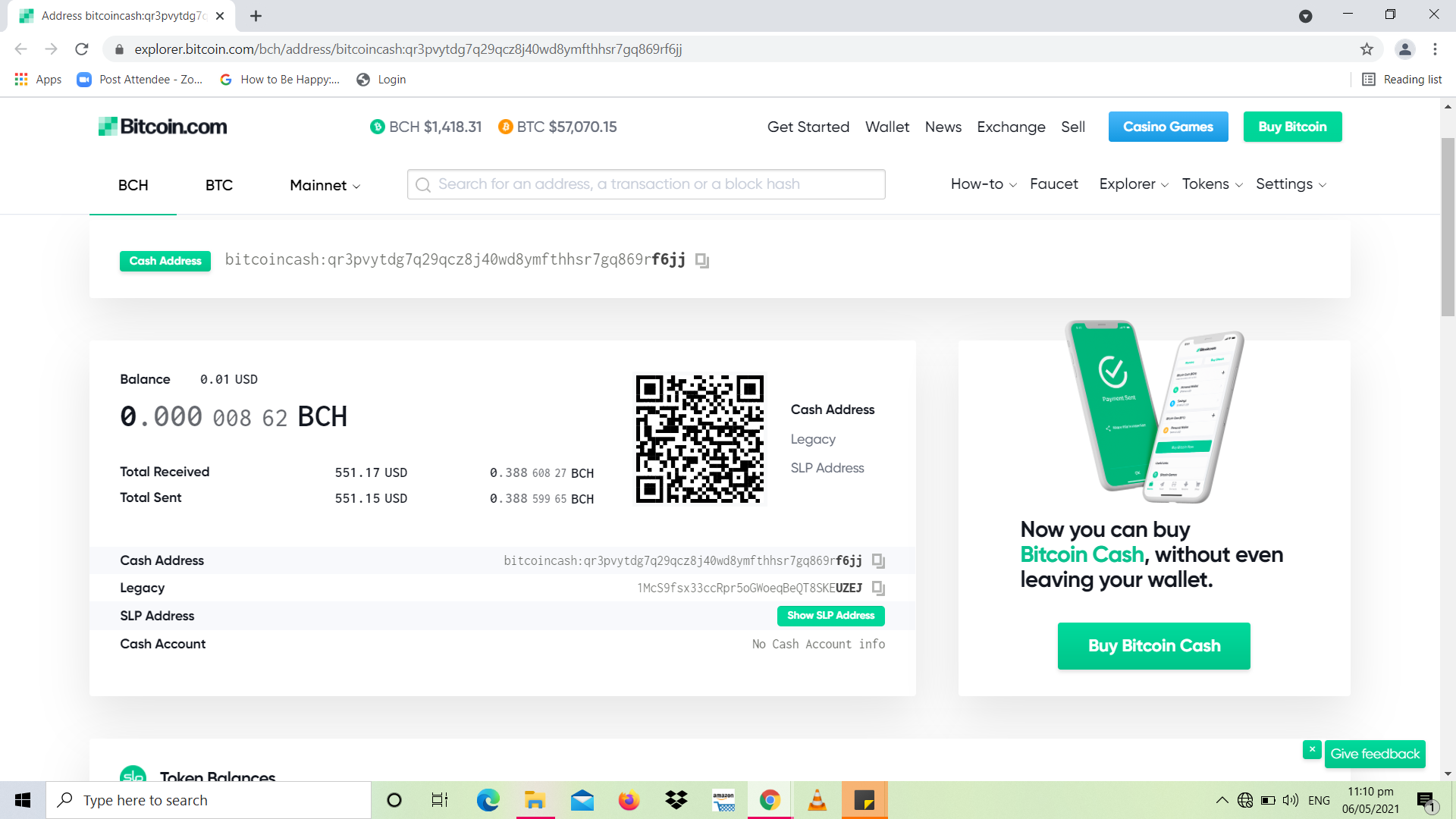Open the Wallet menu item
The height and width of the screenshot is (819, 1456).
[887, 127]
